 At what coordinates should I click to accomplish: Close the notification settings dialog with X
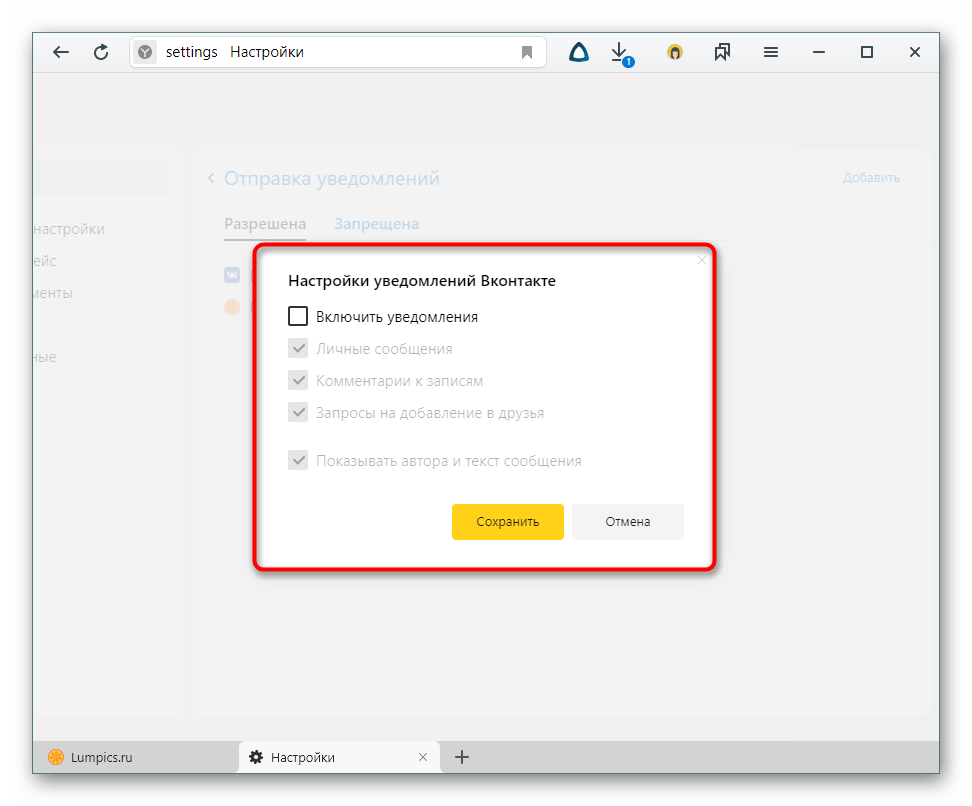[702, 260]
